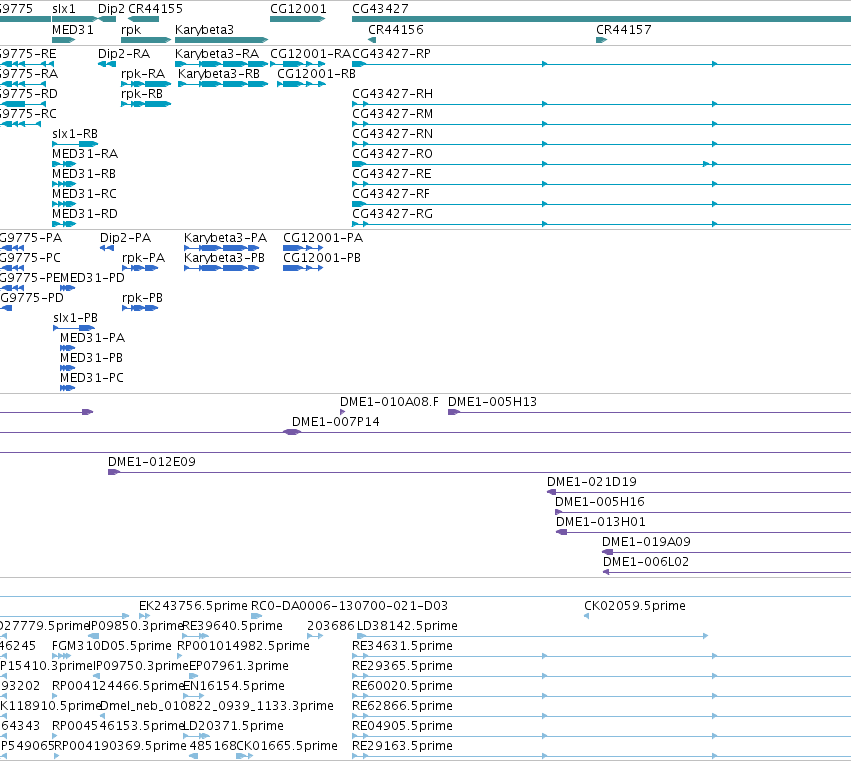The image size is (851, 761).
Task: Click the DME1-005H13 cDNA label
Action: click(492, 402)
